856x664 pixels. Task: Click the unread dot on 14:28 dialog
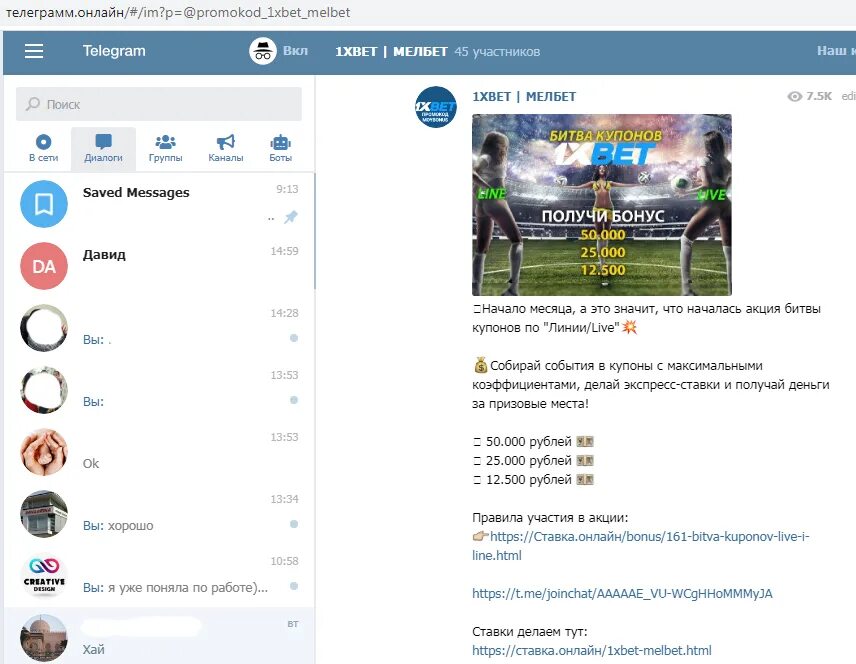point(294,338)
